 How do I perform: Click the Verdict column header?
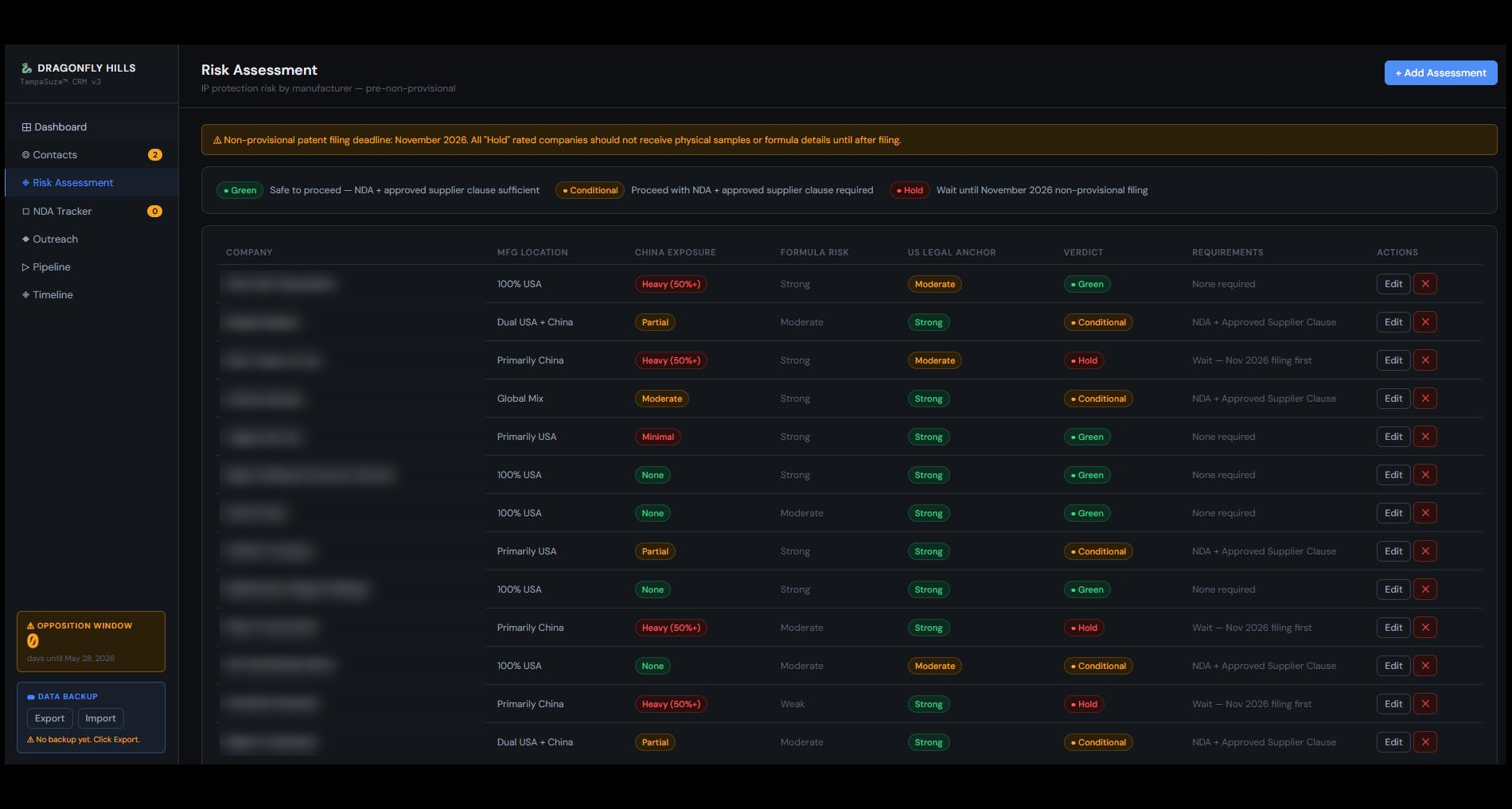click(x=1083, y=252)
